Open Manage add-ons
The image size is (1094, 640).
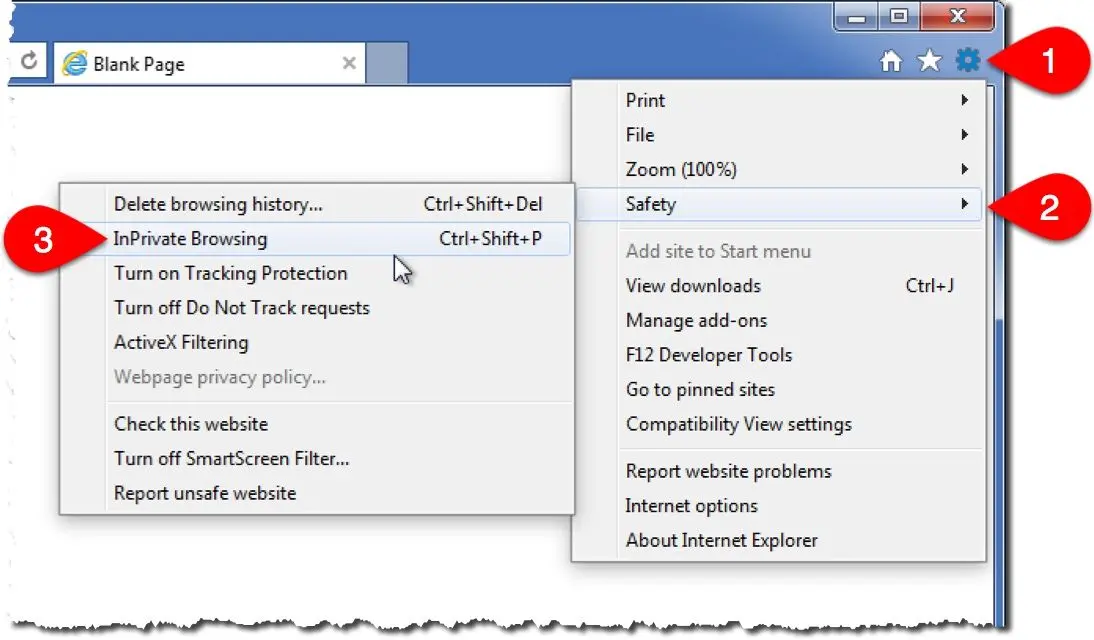779,320
